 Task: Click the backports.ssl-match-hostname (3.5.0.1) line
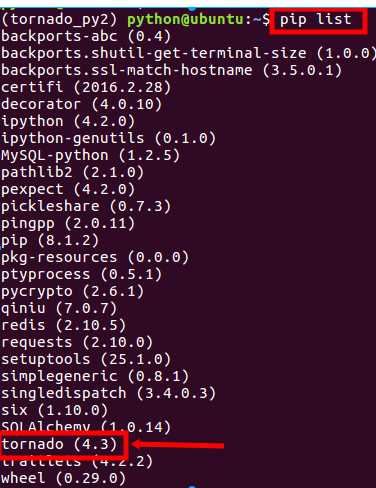click(172, 70)
